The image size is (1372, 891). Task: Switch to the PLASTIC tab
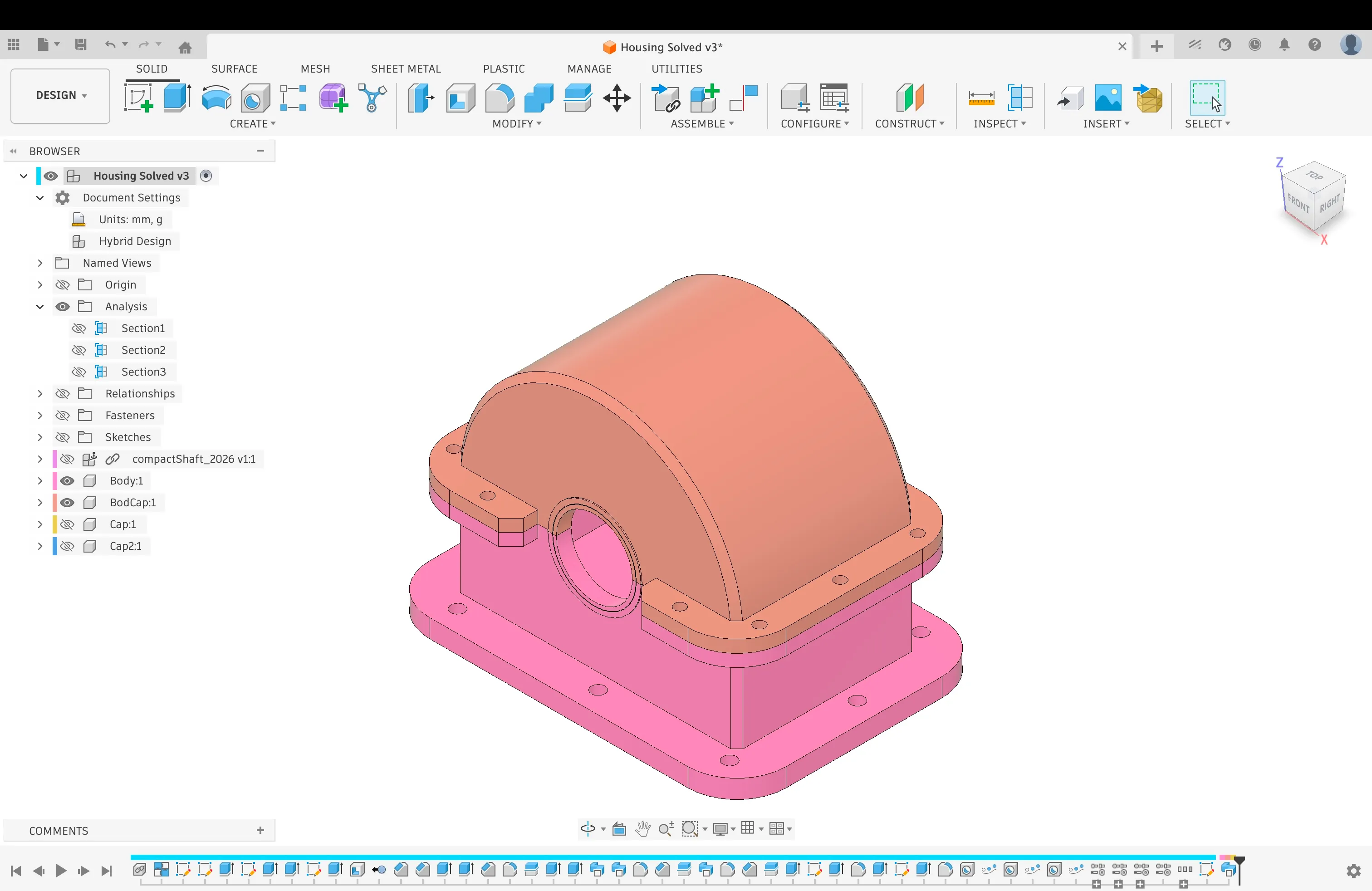click(x=504, y=69)
